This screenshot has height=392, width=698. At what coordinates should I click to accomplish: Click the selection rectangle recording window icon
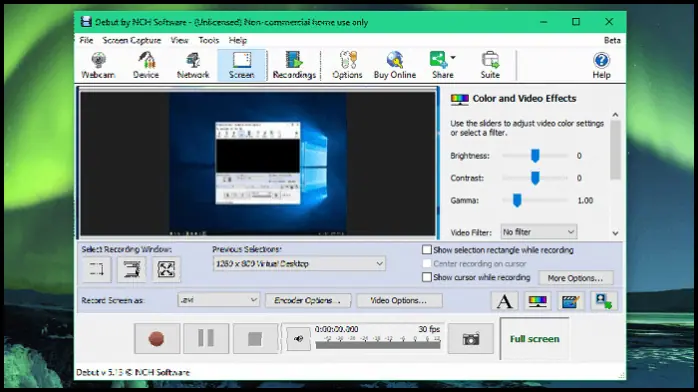pos(97,269)
